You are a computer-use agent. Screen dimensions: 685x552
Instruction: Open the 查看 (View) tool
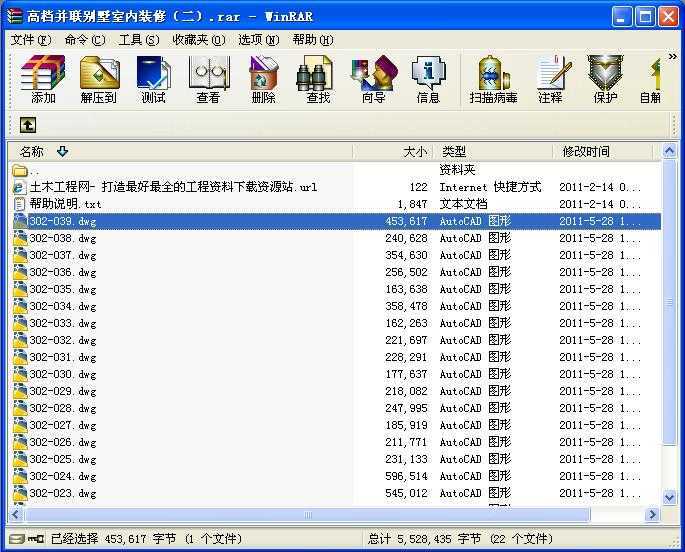[x=208, y=79]
